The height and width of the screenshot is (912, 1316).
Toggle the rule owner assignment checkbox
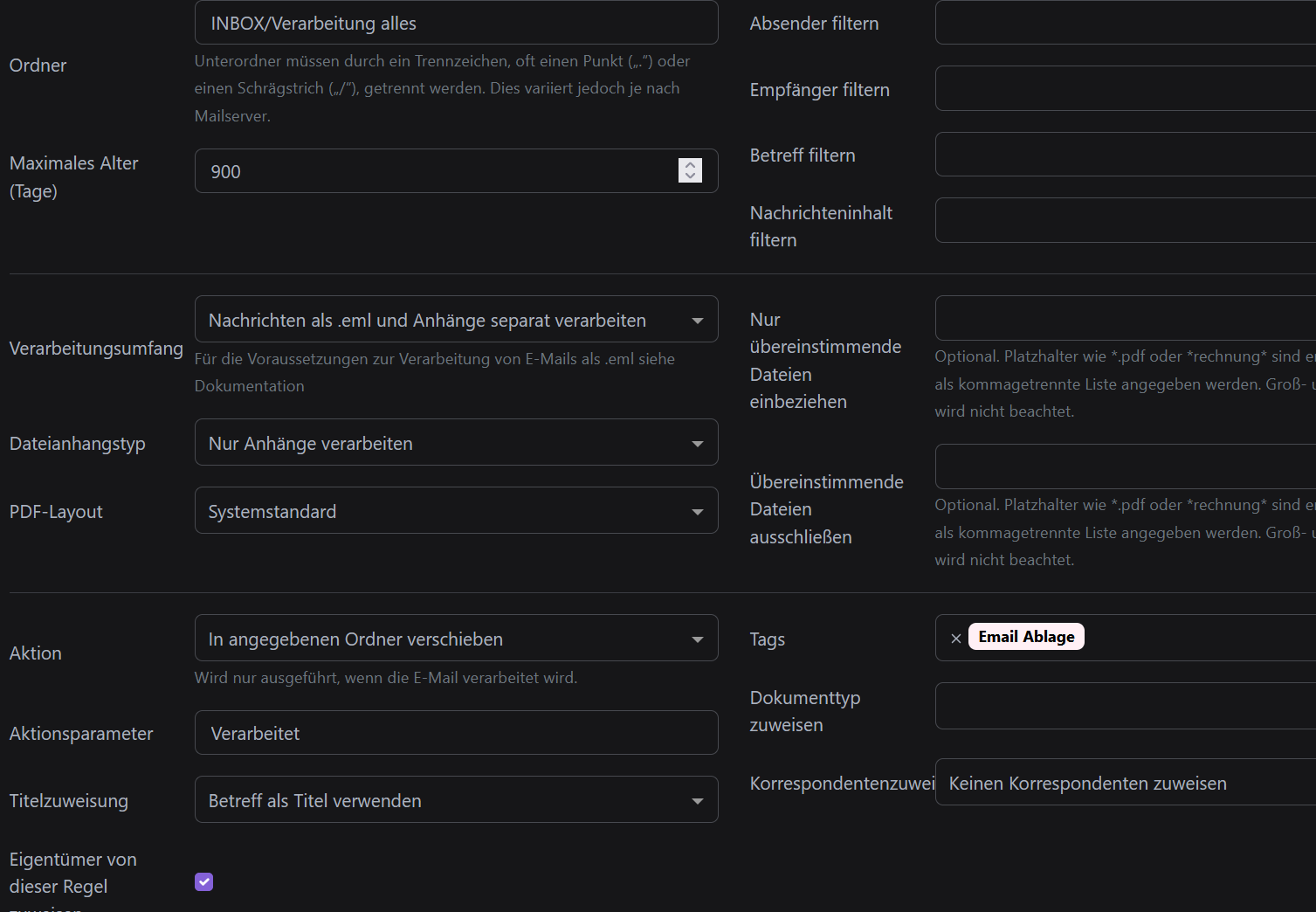pyautogui.click(x=203, y=882)
